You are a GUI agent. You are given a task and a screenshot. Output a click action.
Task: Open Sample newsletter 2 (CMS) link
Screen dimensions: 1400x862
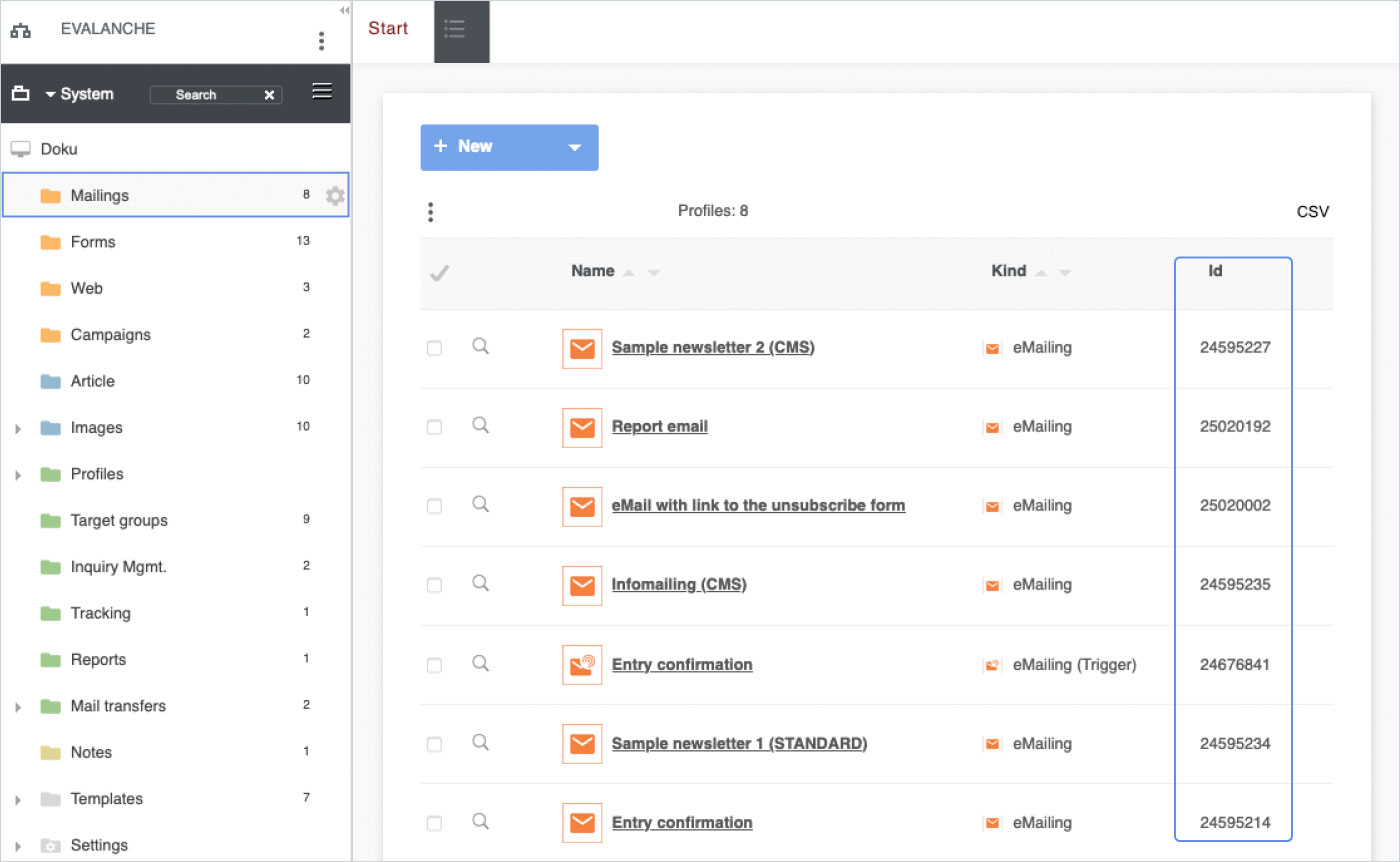(x=713, y=348)
